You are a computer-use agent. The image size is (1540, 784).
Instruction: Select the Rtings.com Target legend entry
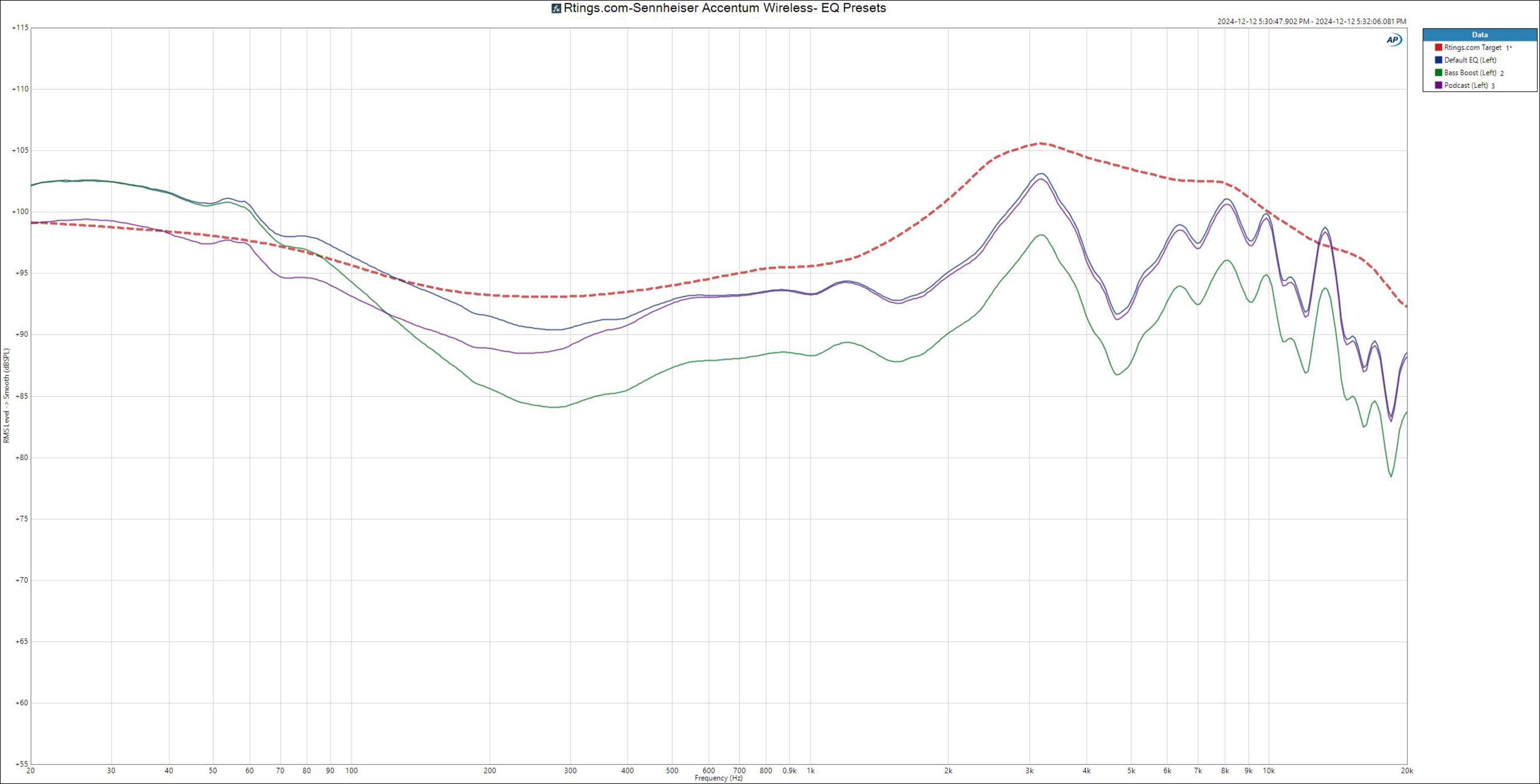1473,47
